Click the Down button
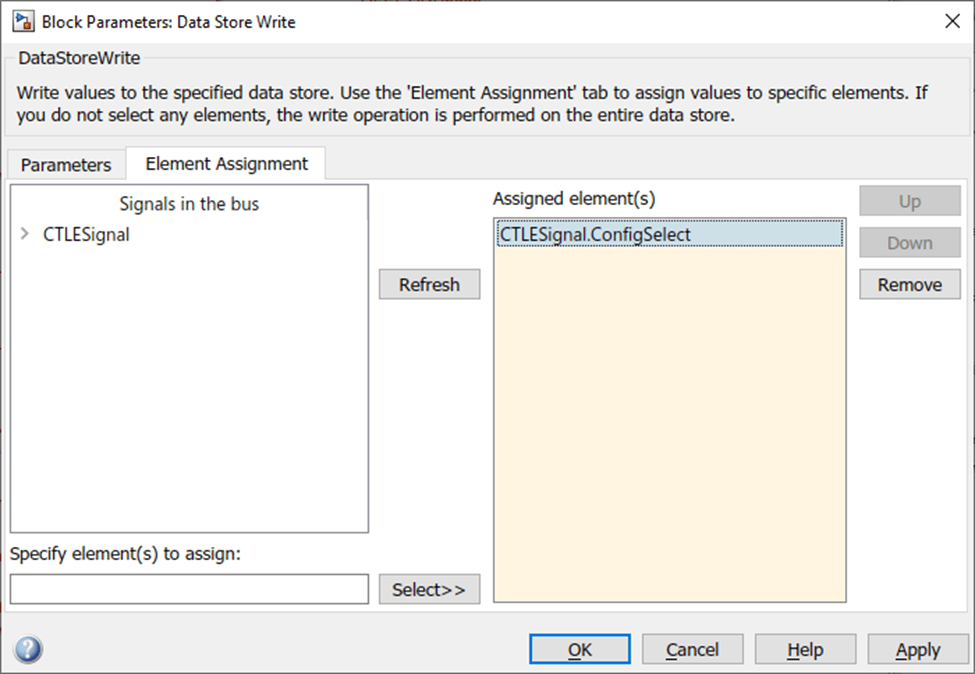This screenshot has width=975, height=674. 909,243
